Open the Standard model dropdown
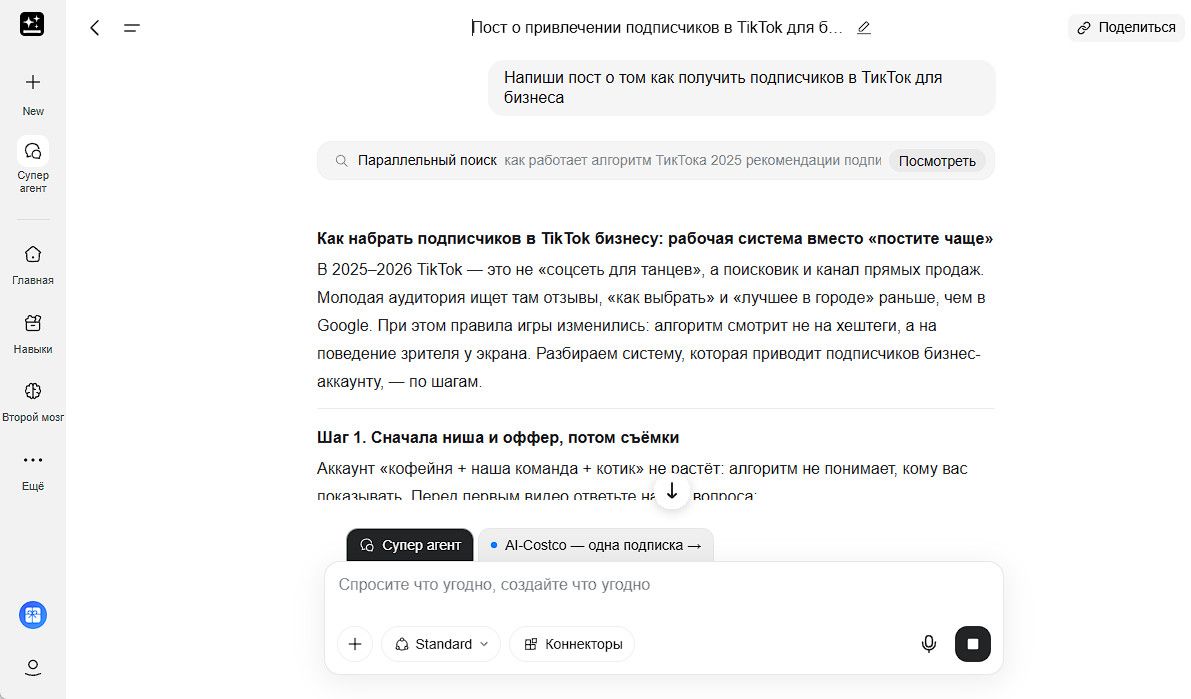 click(441, 644)
